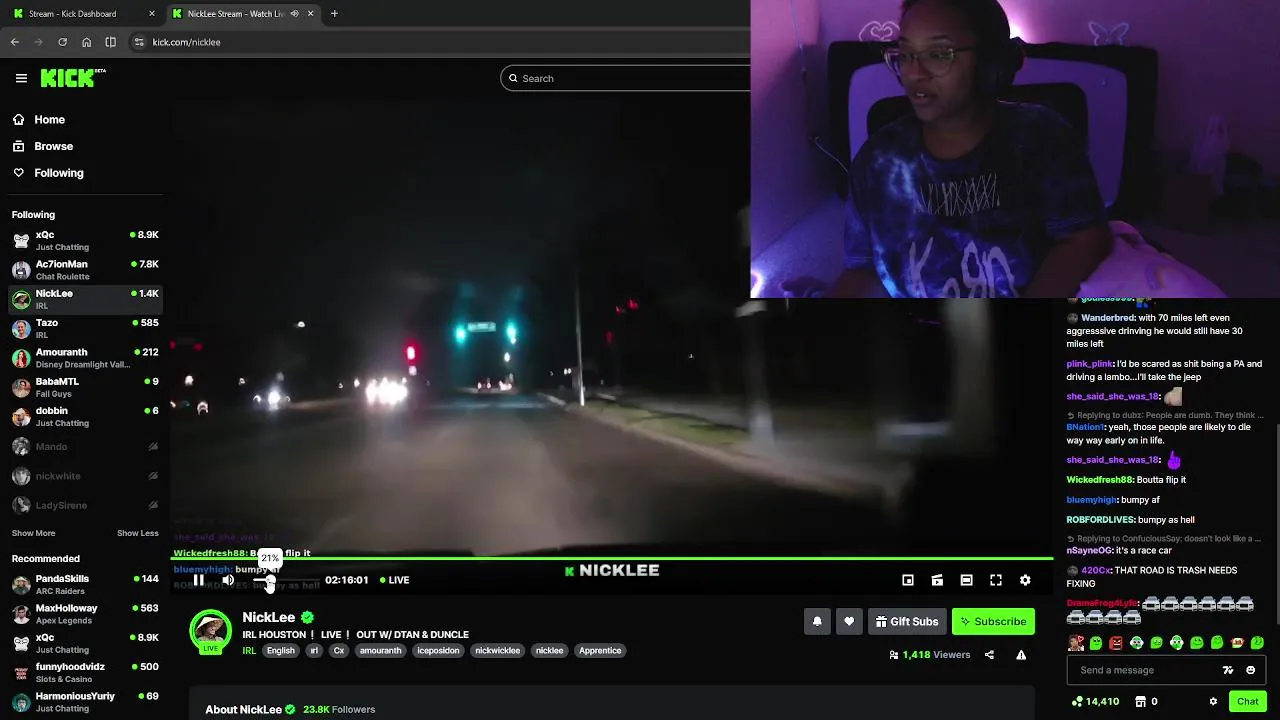
Task: Toggle browser sidebar panel icon
Action: (110, 42)
